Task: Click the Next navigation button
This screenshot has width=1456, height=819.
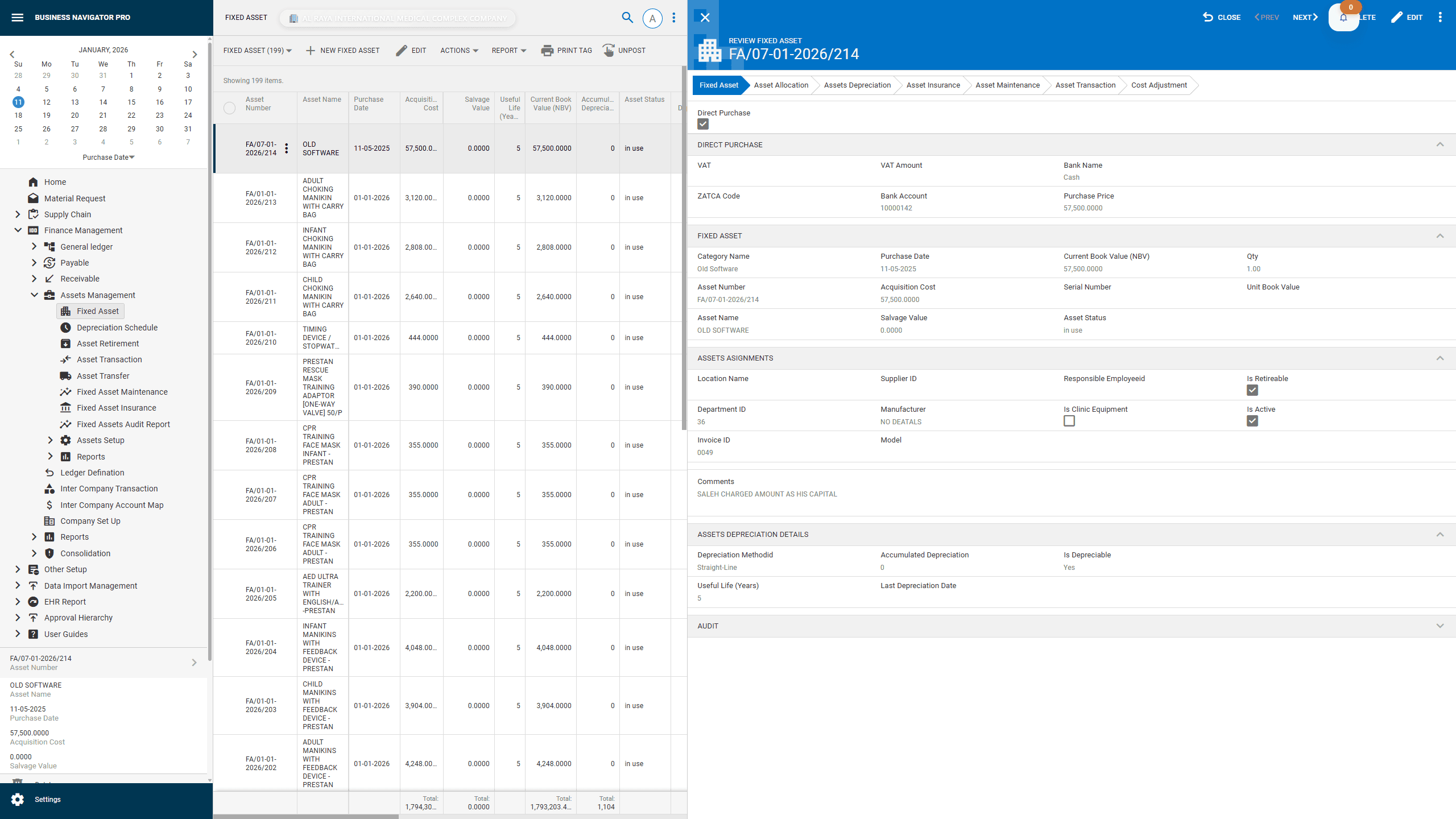Action: [1304, 17]
